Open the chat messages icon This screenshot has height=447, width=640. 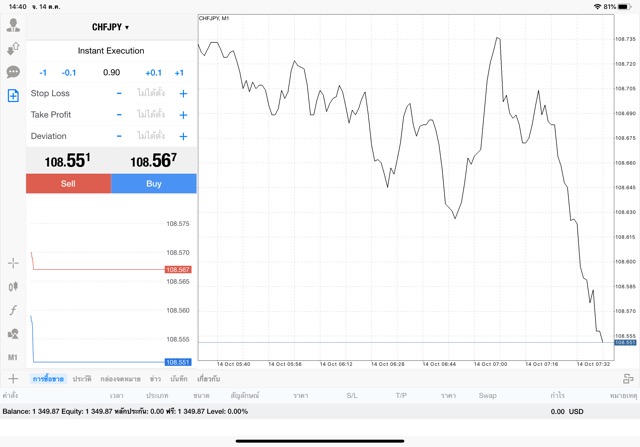[13, 72]
